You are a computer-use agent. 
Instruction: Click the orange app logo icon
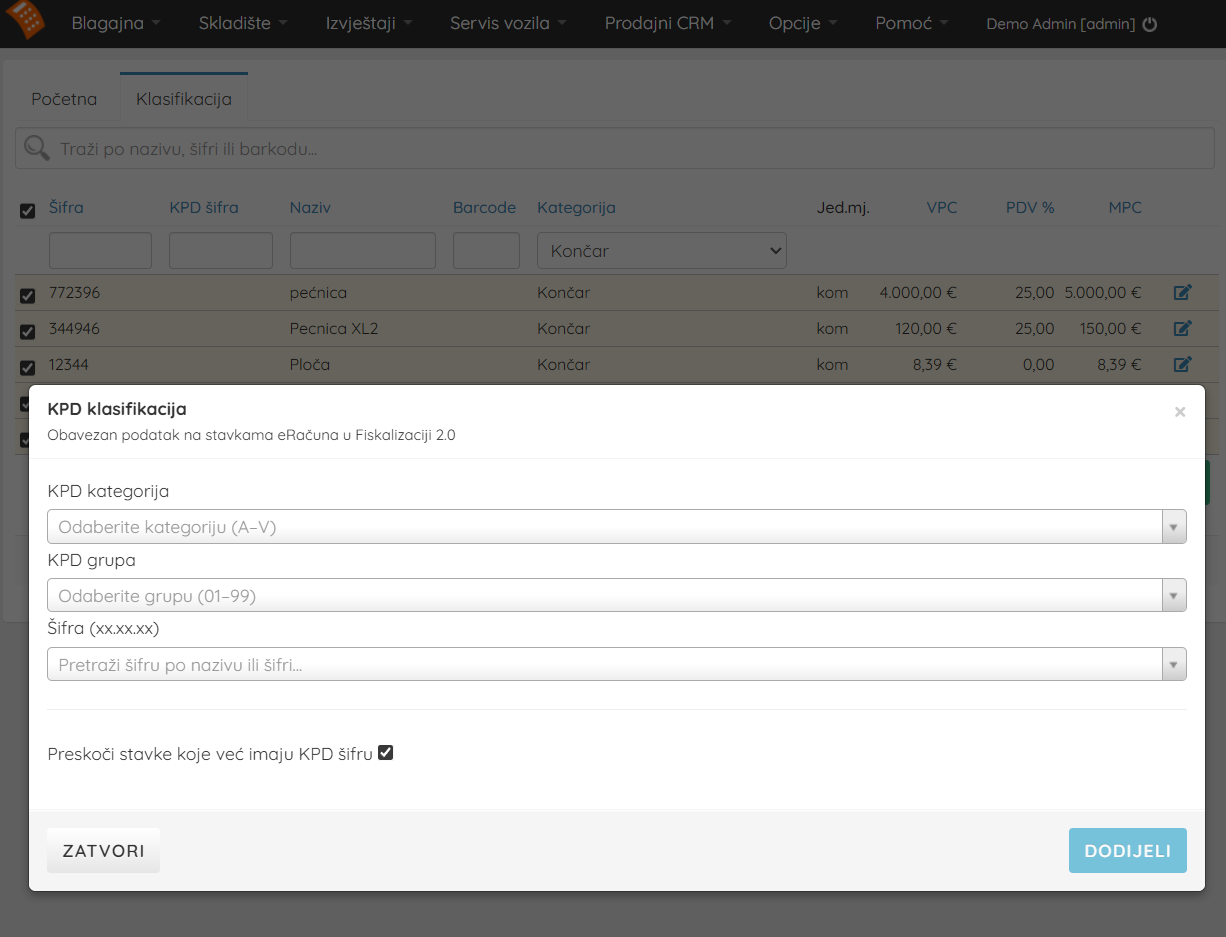26,20
